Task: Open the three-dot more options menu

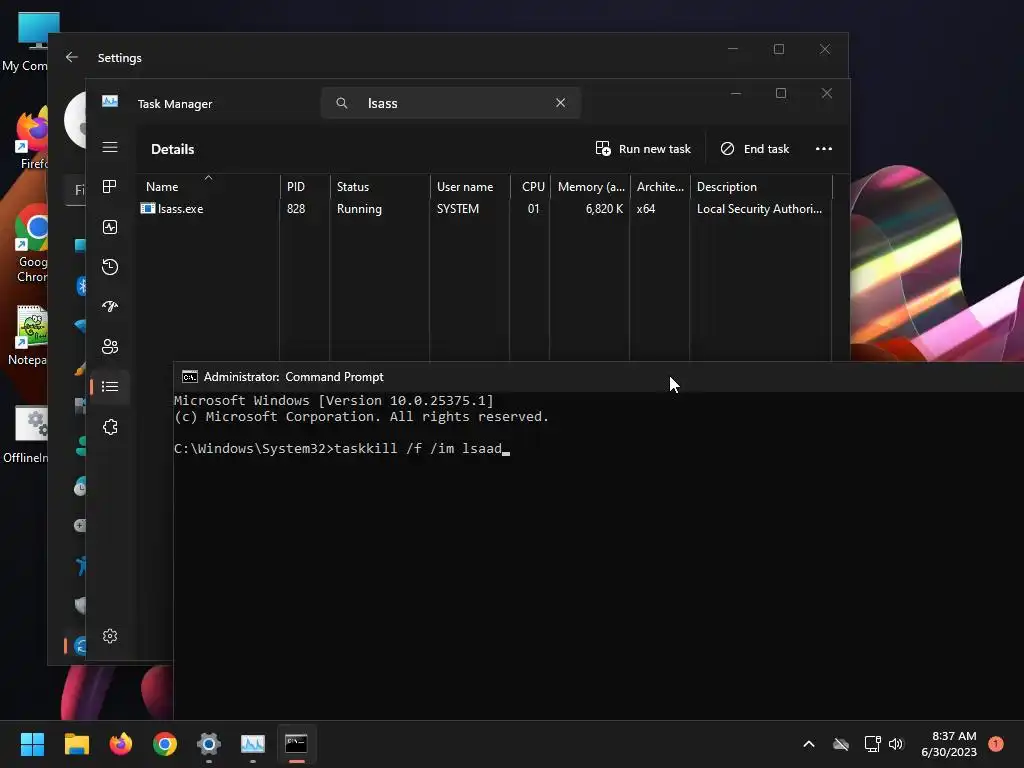Action: click(x=824, y=149)
